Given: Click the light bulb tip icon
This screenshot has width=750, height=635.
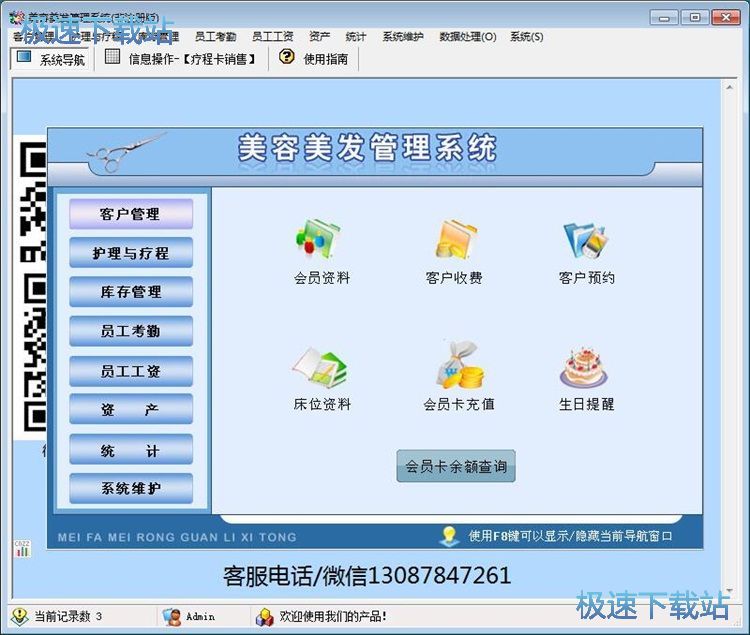Looking at the screenshot, I should 449,536.
